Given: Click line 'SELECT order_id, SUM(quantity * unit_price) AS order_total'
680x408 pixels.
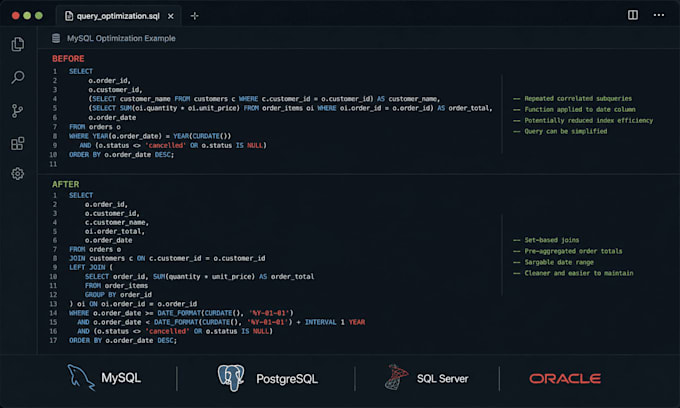Looking at the screenshot, I should 199,276.
